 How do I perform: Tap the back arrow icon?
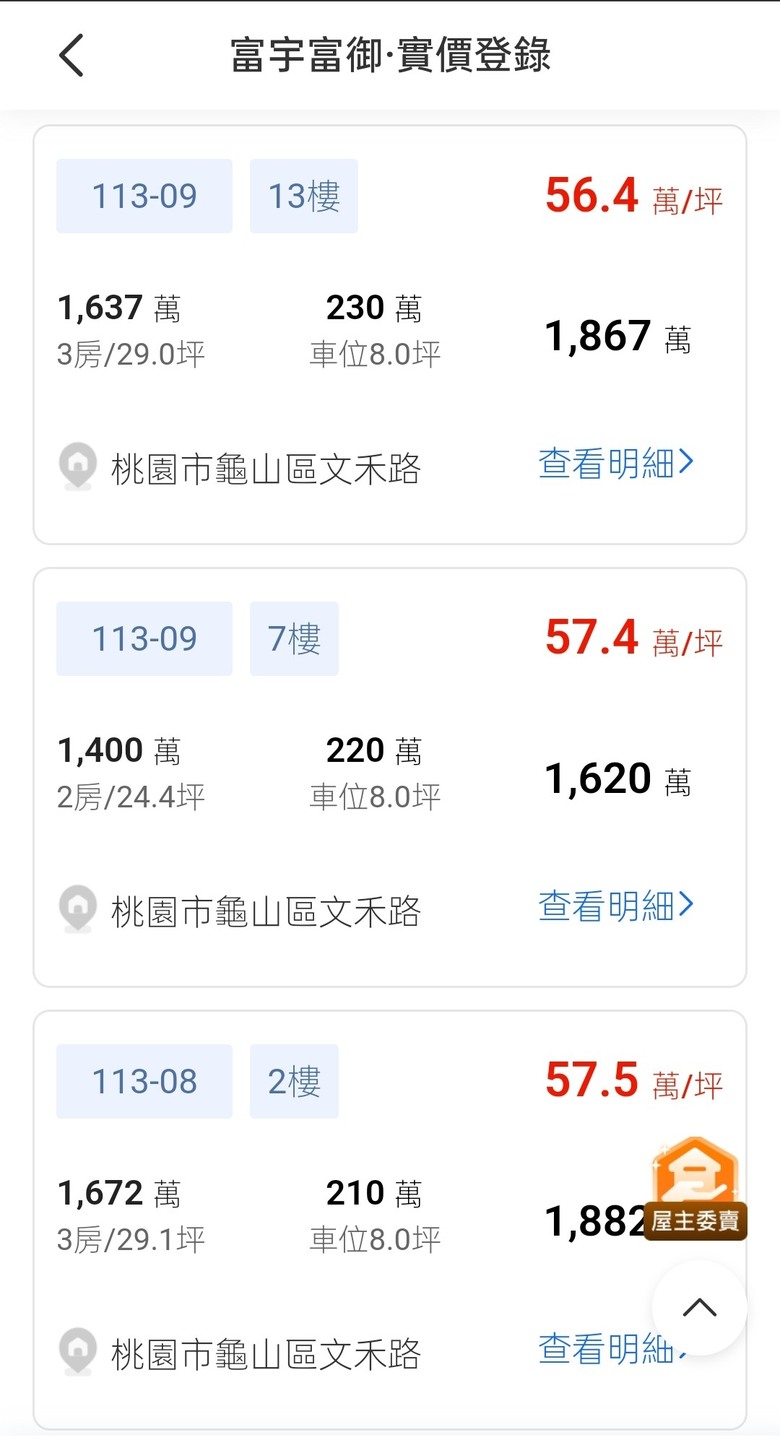tap(71, 55)
